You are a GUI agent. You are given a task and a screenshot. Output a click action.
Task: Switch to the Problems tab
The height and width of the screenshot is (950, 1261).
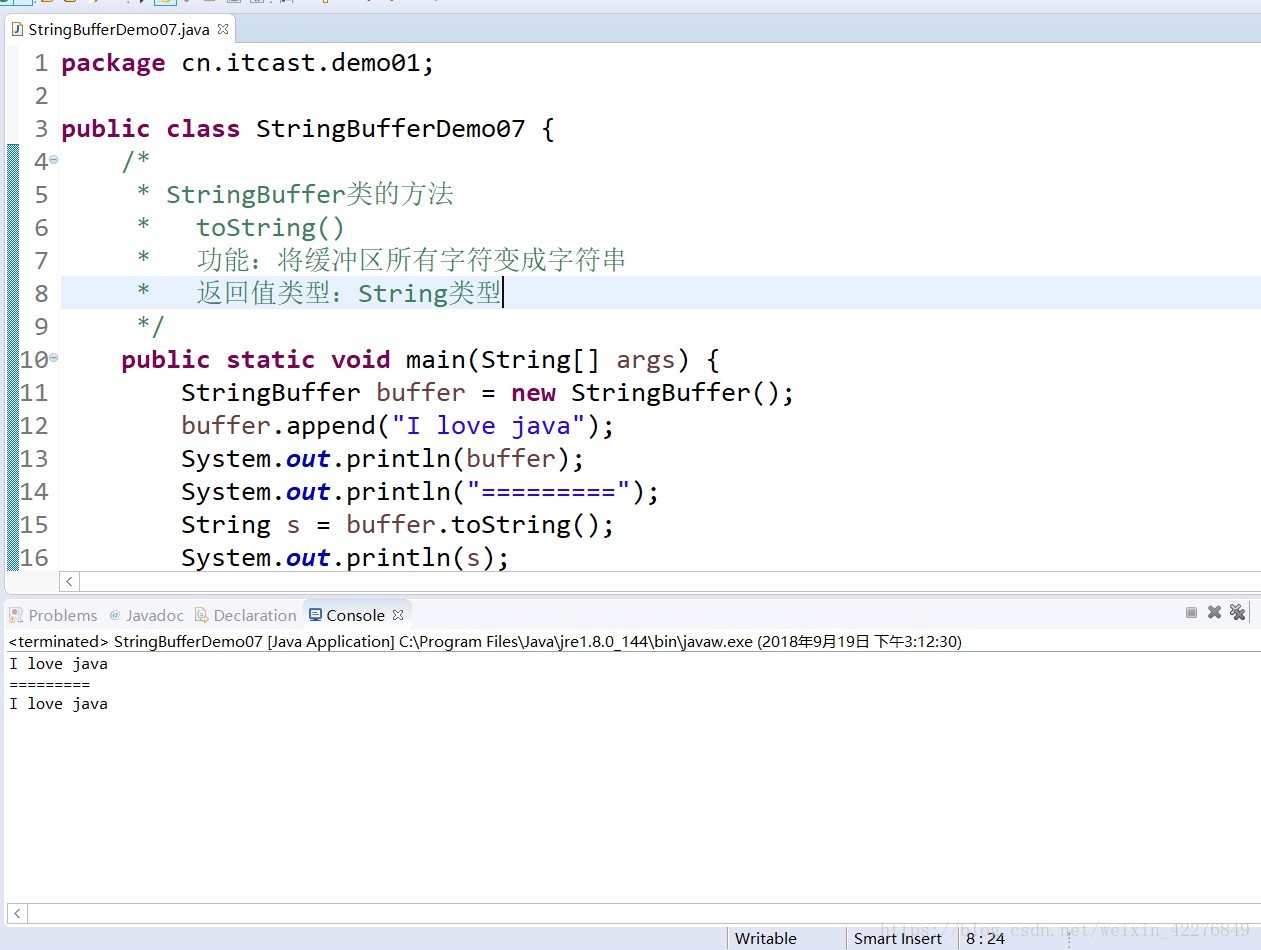point(53,615)
